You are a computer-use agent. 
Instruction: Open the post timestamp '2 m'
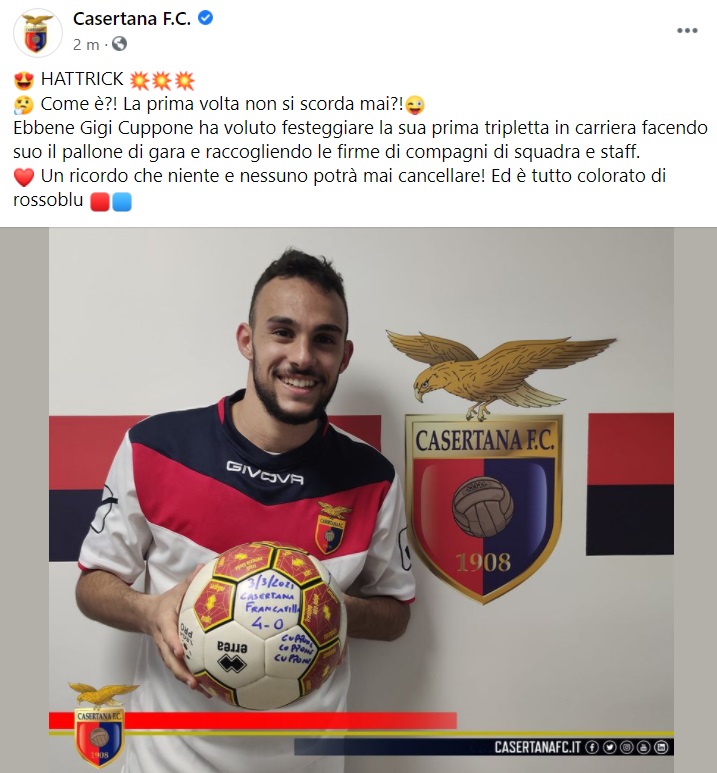pos(86,45)
